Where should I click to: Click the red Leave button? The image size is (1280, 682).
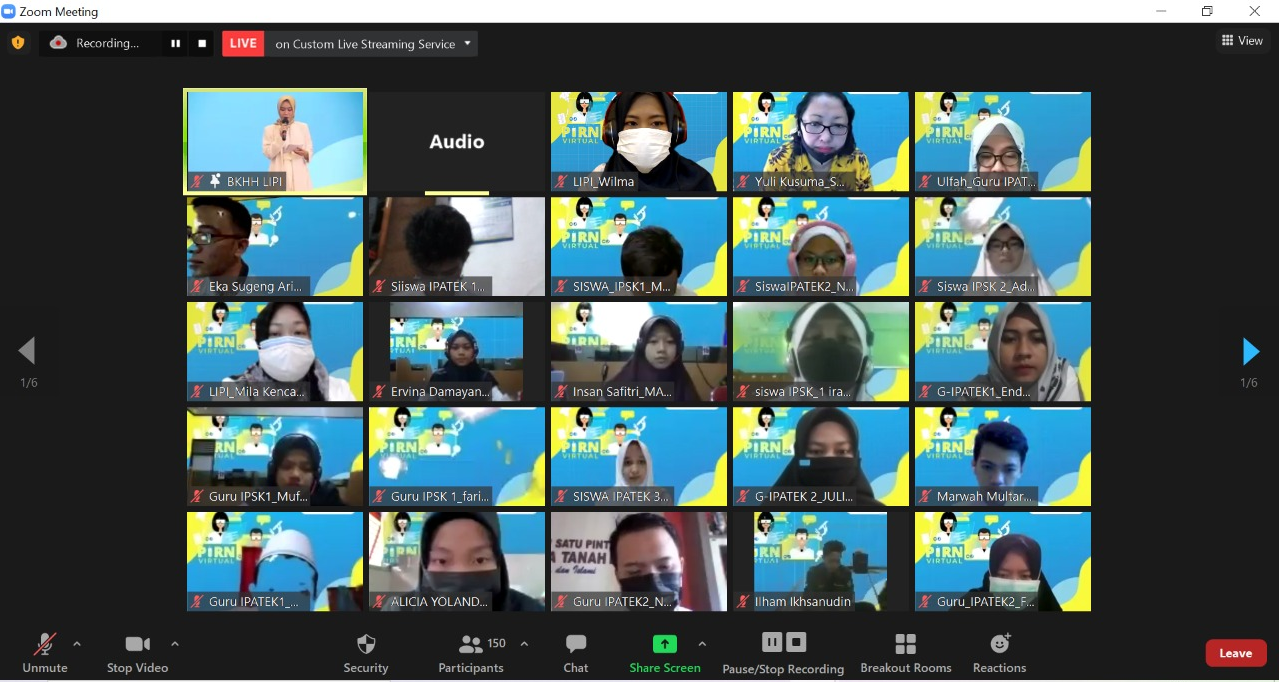[x=1236, y=652]
